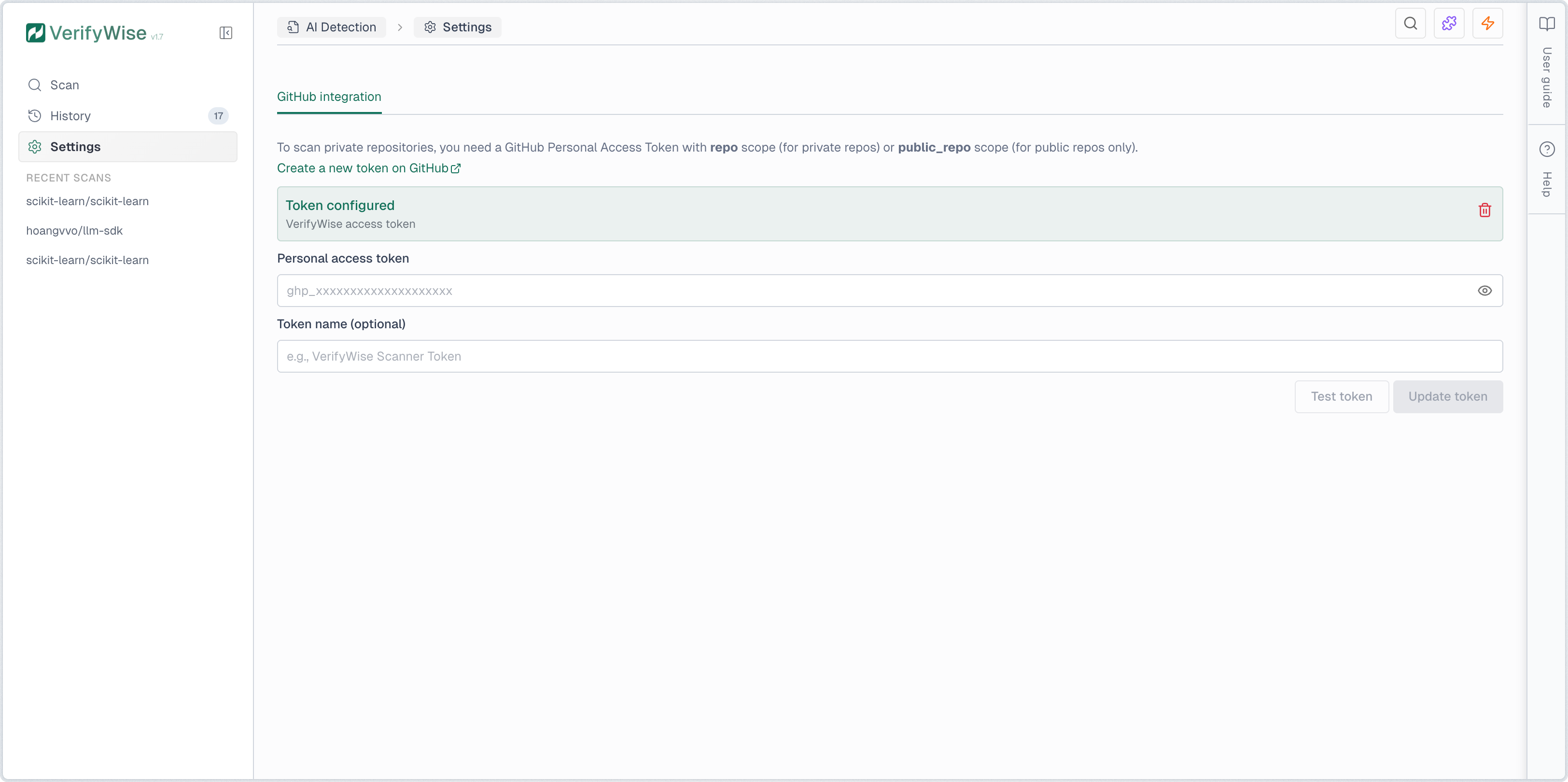Screen dimensions: 1568x782
Task: Reveal the personal access token with eye toggle
Action: pyautogui.click(x=1485, y=290)
